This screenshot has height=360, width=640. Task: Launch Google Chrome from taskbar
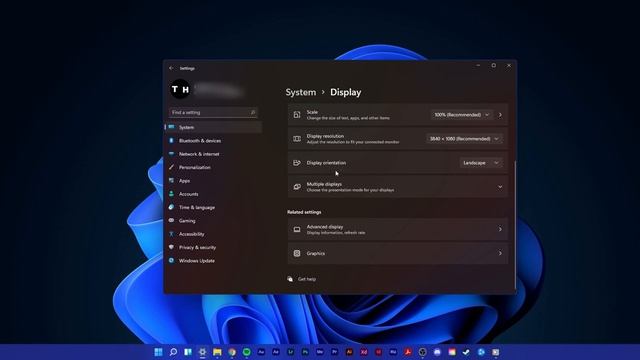tap(232, 352)
